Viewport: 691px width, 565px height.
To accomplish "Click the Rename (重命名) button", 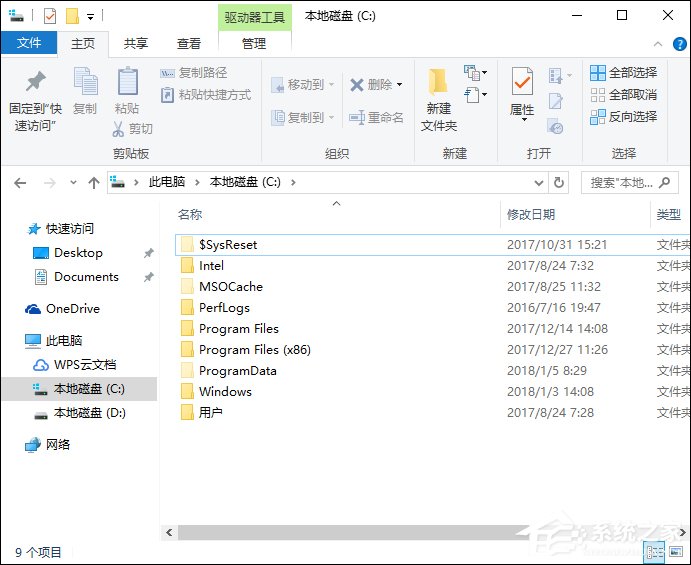I will 376,118.
